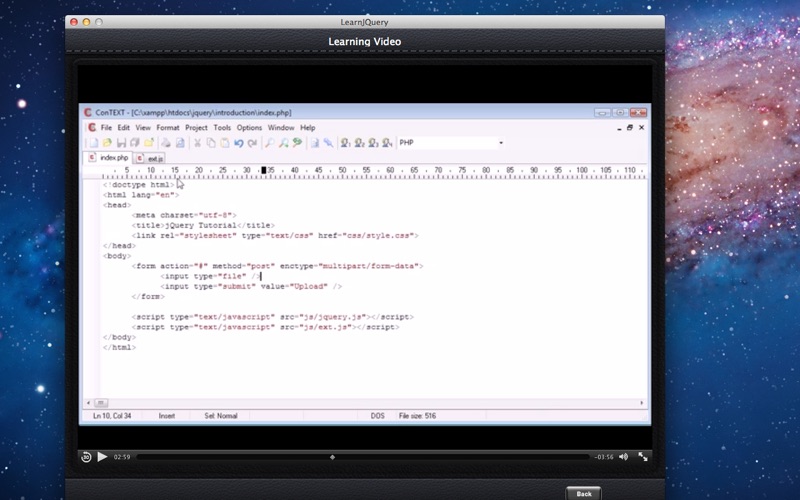Open the Format menu
This screenshot has height=500, width=800.
168,128
